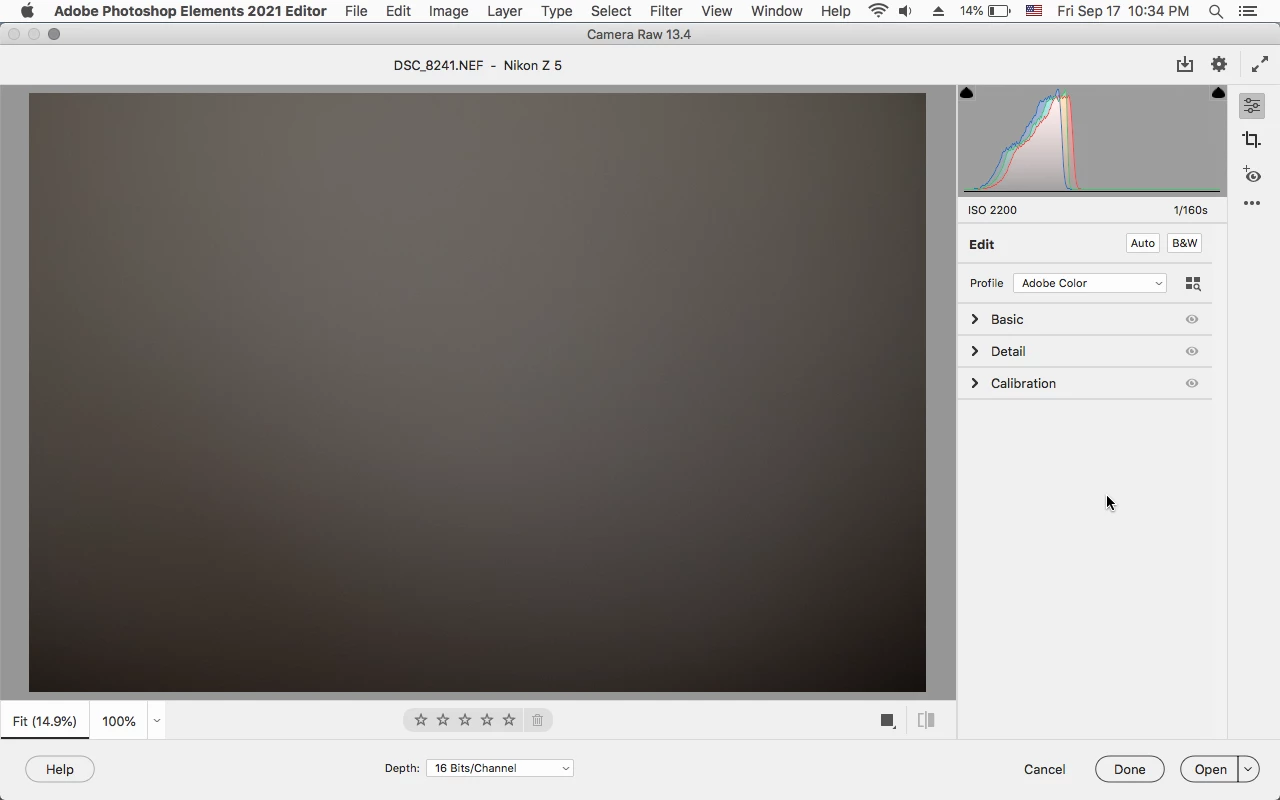
Task: Expand the Detail panel
Action: [x=975, y=352]
